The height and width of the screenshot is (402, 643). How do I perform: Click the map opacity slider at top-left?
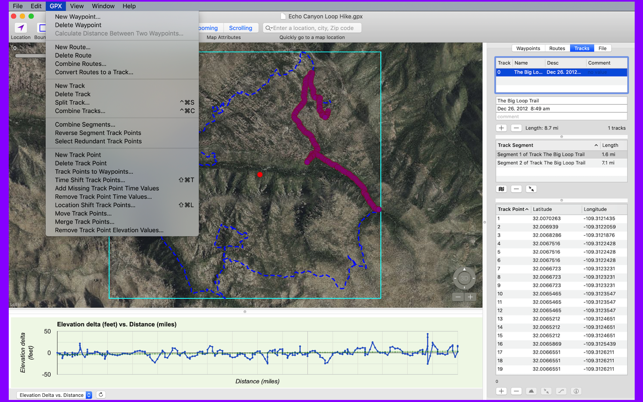30,55
